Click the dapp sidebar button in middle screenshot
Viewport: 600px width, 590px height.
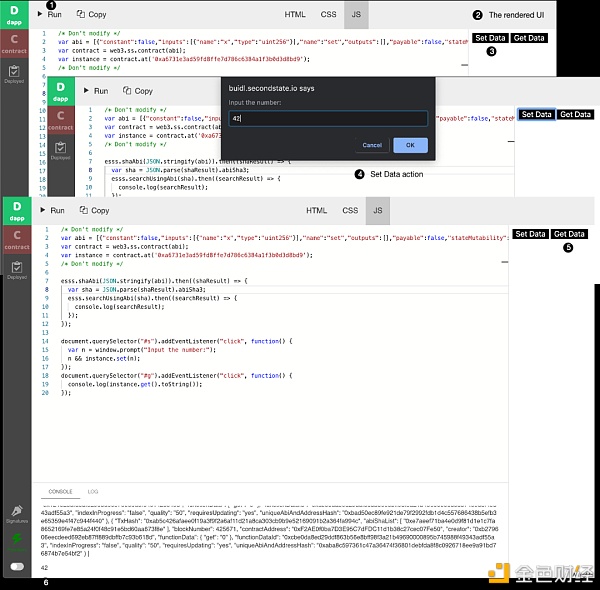(x=60, y=91)
